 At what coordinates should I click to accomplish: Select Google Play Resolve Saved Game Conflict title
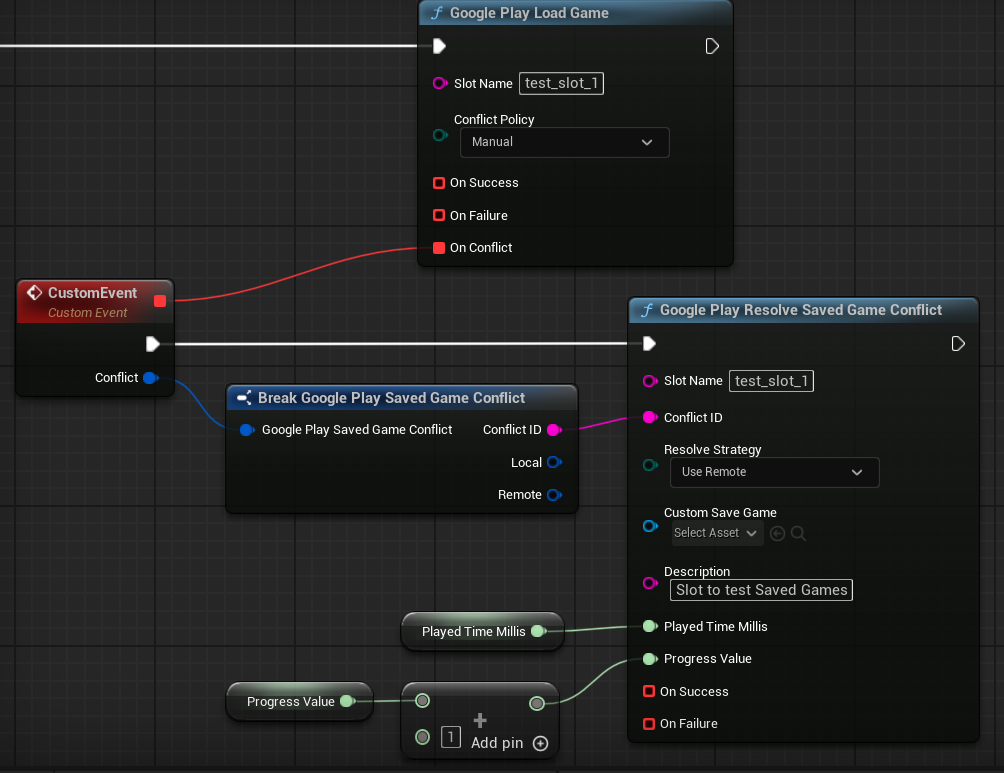click(800, 310)
